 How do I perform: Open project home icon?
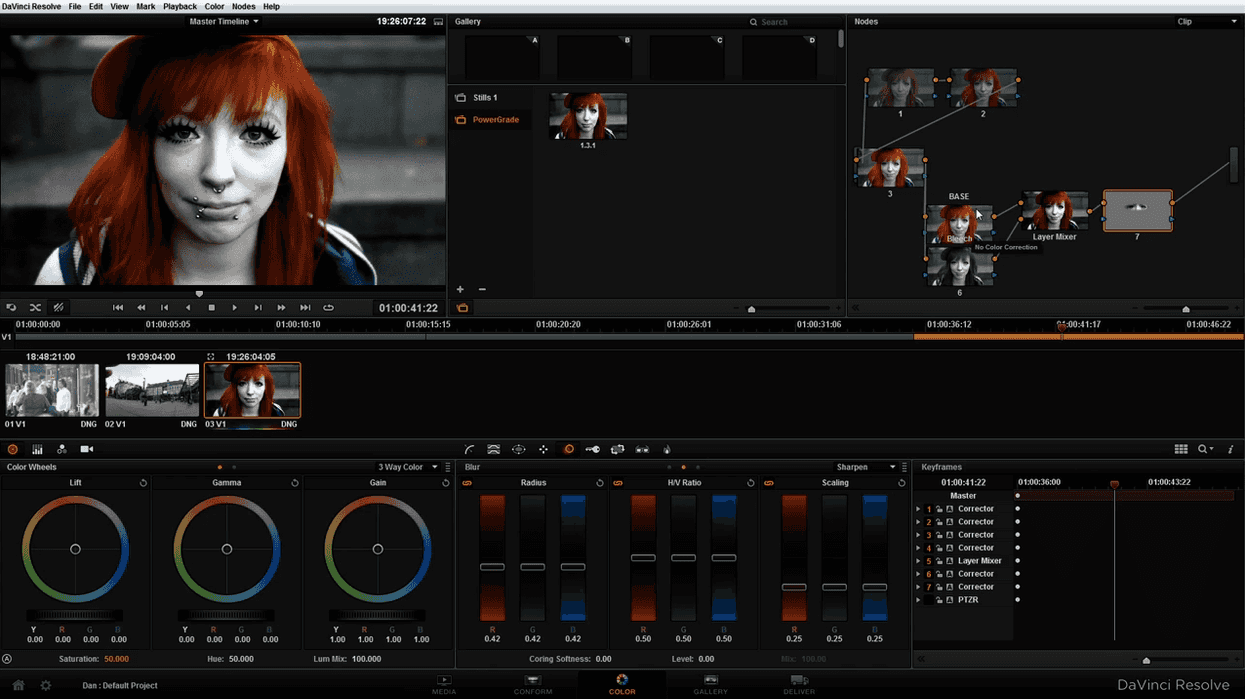tap(18, 685)
